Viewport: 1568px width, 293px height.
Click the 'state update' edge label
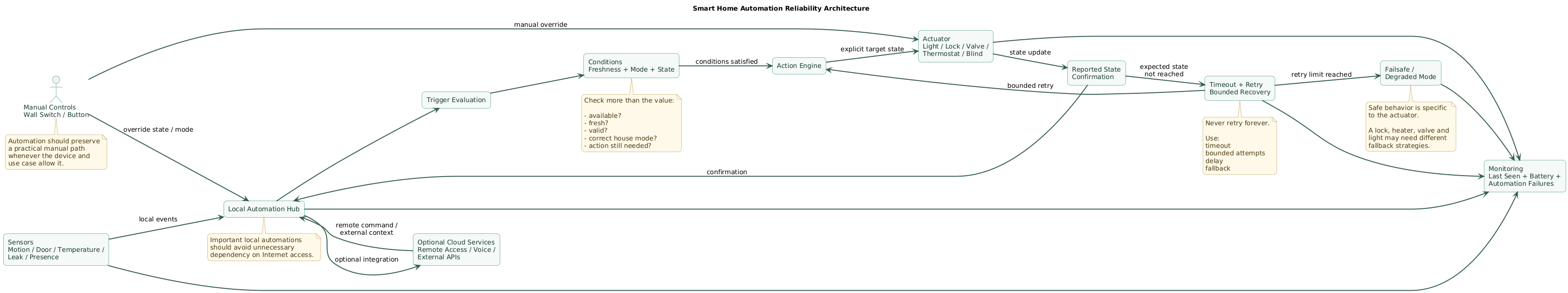coord(1030,52)
